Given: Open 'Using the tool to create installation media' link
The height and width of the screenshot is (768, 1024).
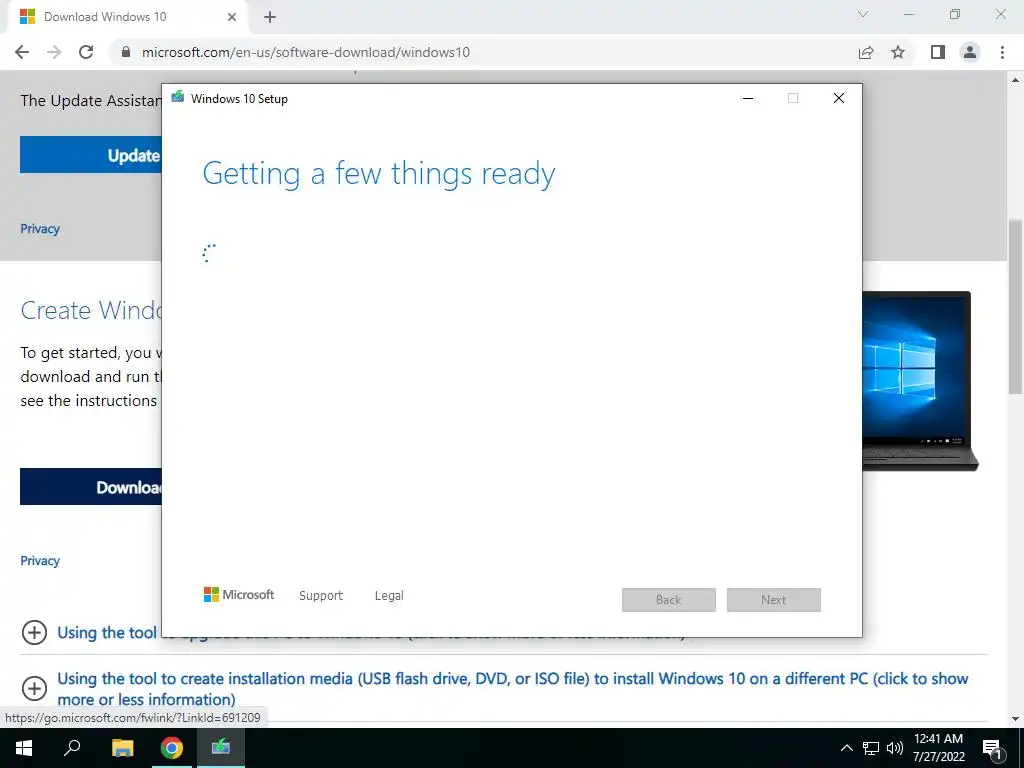Looking at the screenshot, I should (x=512, y=689).
